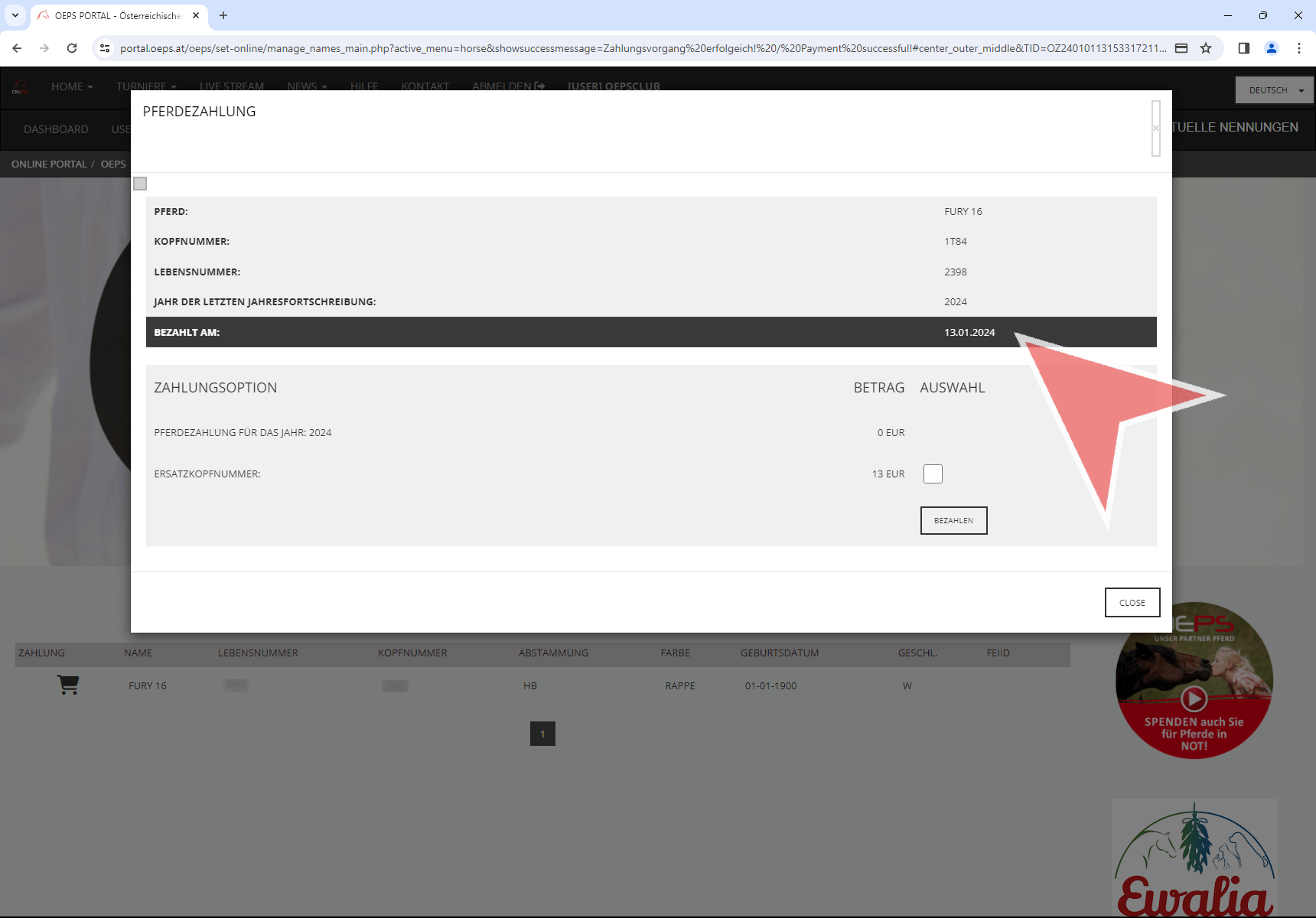This screenshot has width=1316, height=918.
Task: Click the DASHBOARD menu item
Action: [56, 129]
